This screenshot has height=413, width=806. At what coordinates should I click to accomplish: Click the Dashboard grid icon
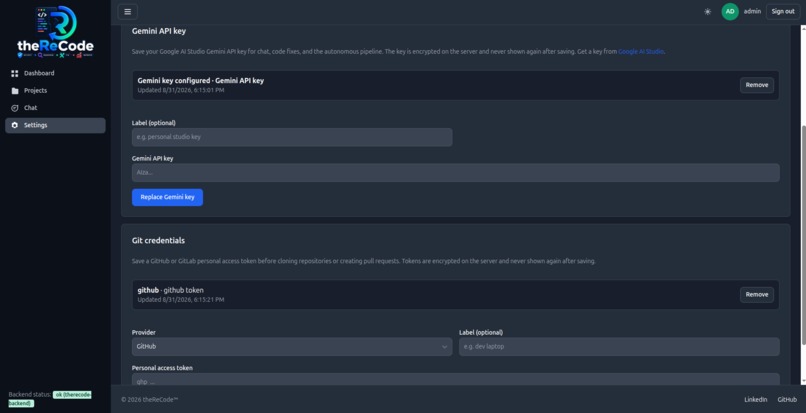click(x=14, y=74)
